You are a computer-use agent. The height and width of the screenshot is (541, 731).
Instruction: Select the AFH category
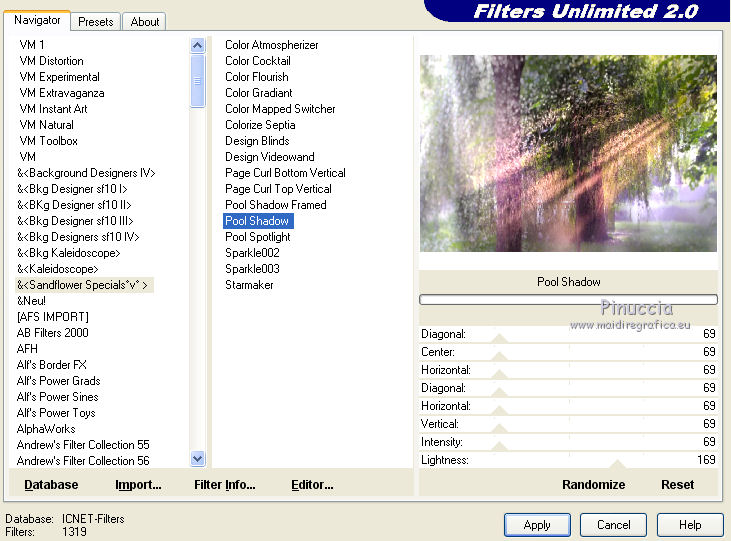[27, 349]
